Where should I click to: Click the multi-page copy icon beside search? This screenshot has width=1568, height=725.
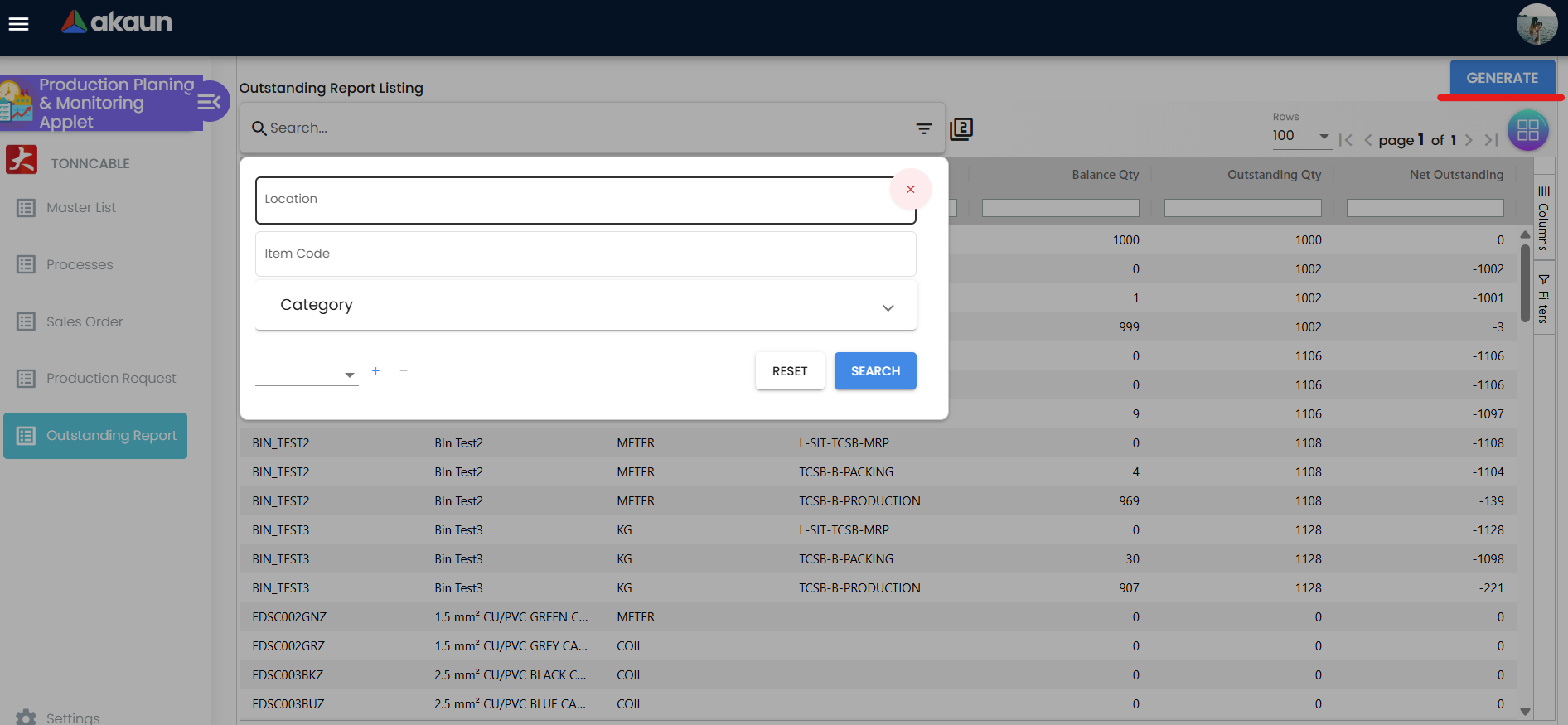961,128
